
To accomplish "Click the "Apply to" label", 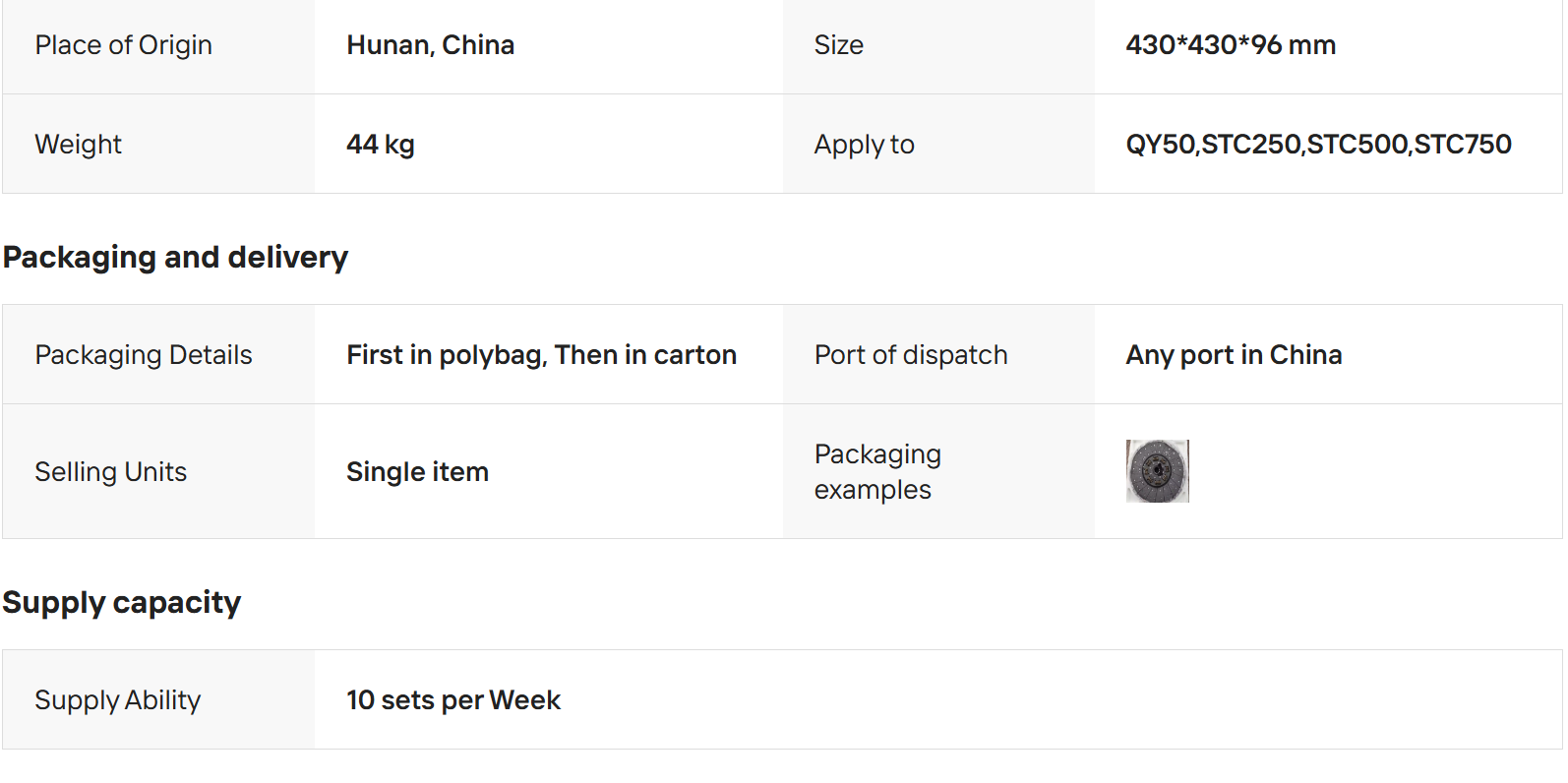I will (864, 145).
